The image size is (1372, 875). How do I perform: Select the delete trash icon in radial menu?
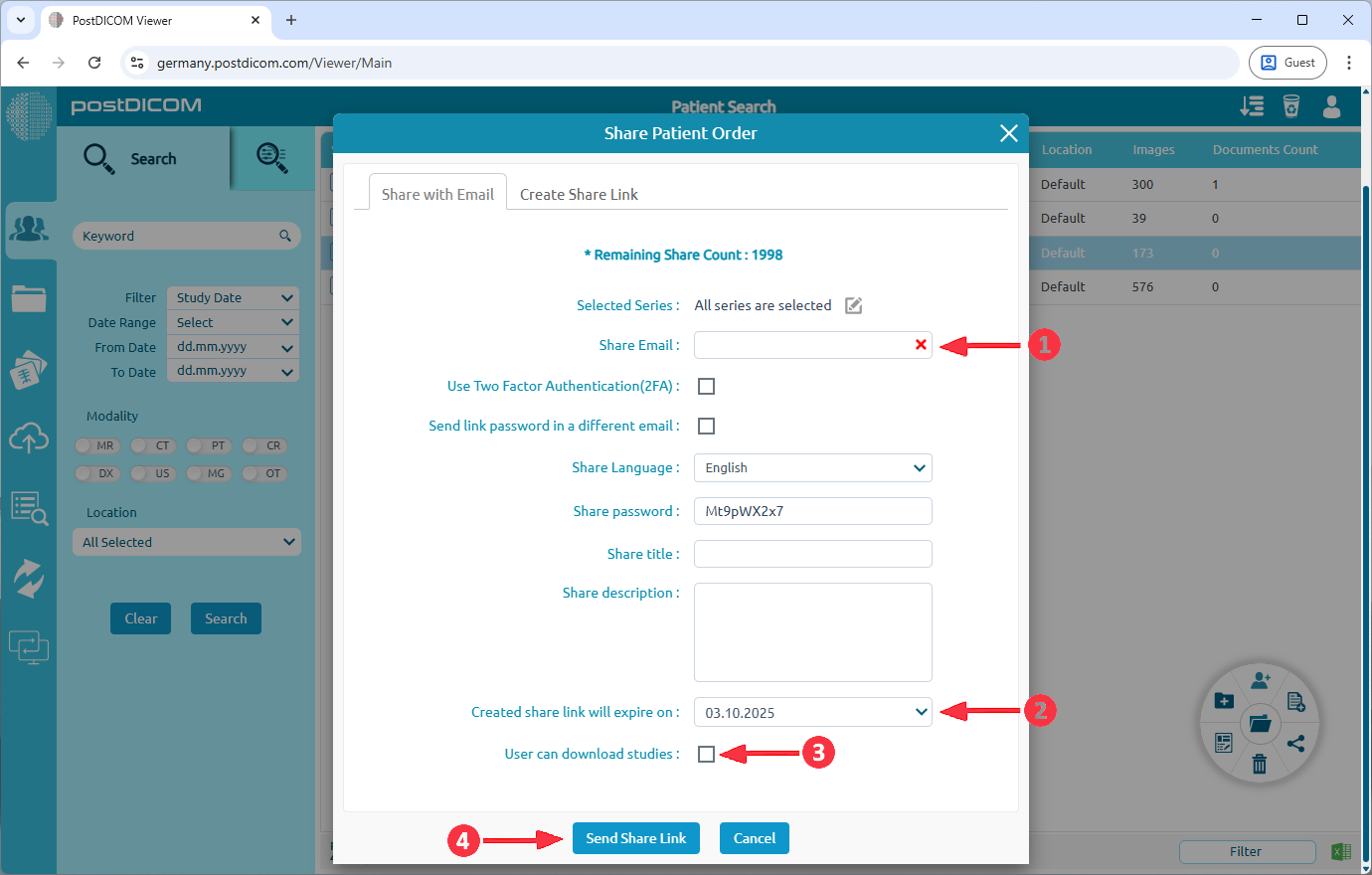tap(1260, 765)
